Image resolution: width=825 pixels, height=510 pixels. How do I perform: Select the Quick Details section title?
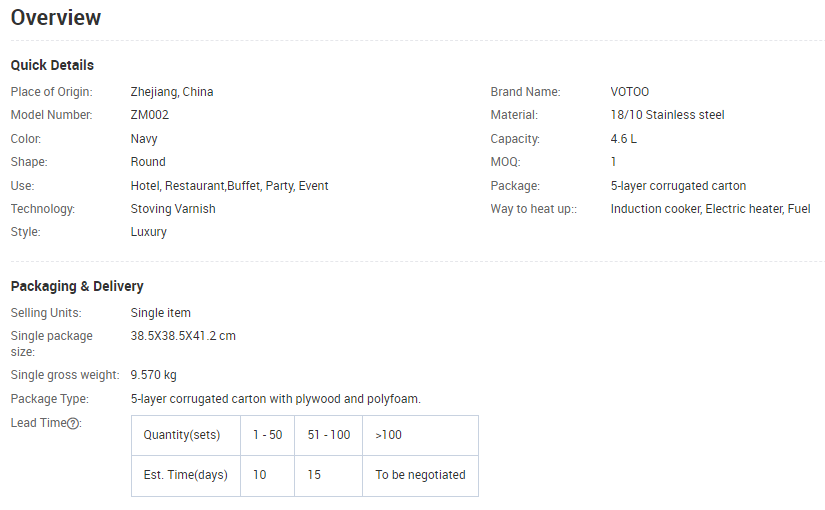point(52,65)
